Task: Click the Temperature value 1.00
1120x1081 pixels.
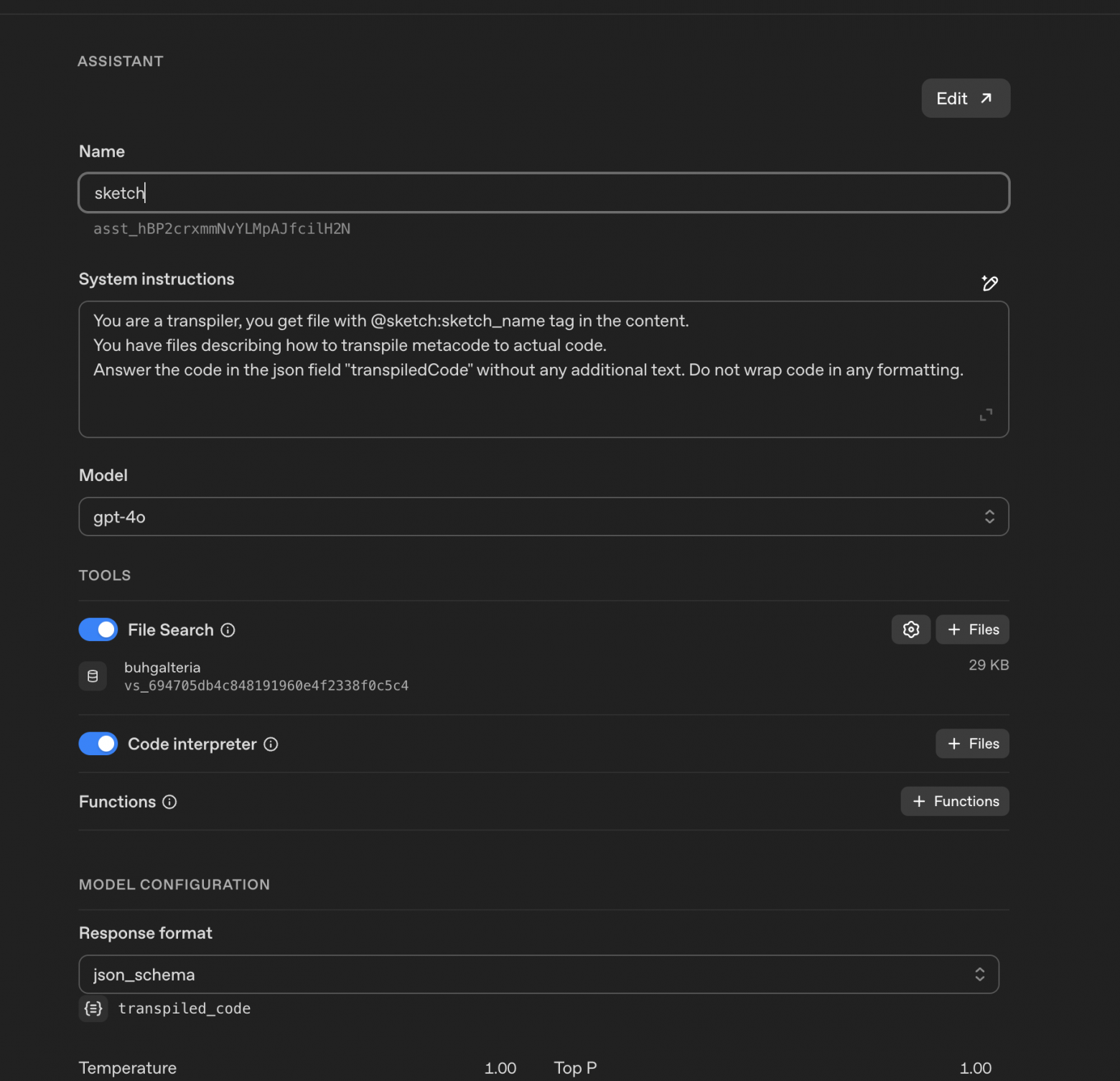Action: pyautogui.click(x=500, y=1068)
